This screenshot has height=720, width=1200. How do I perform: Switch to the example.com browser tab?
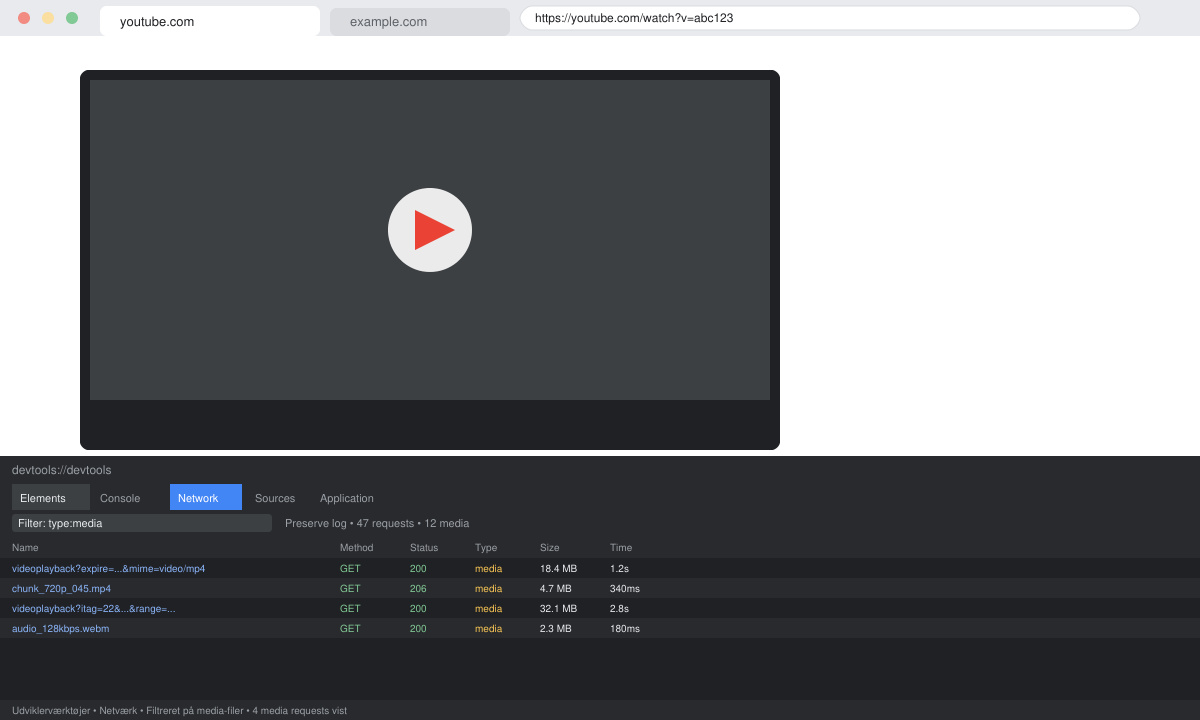tap(420, 22)
